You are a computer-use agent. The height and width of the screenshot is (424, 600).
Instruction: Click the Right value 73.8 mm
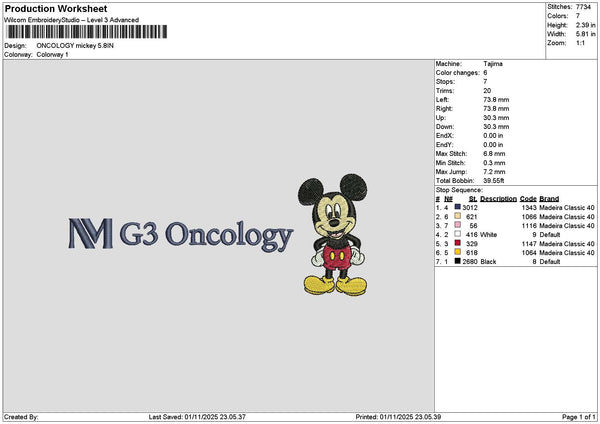click(496, 109)
